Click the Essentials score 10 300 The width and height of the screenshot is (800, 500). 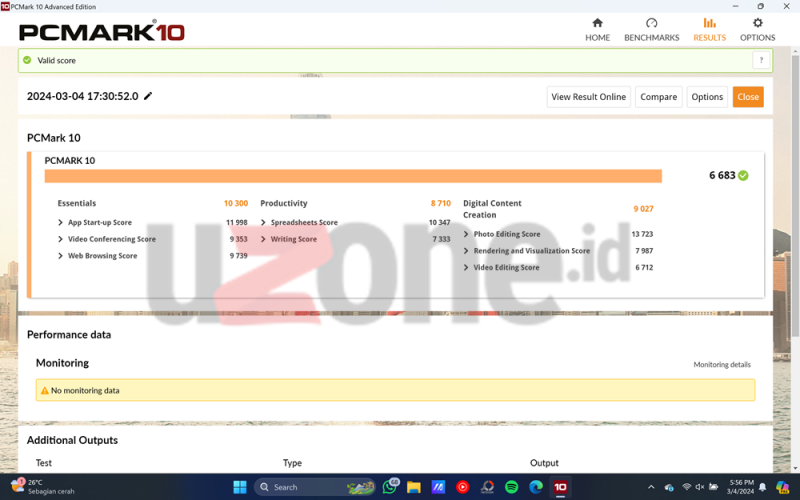pyautogui.click(x=236, y=203)
